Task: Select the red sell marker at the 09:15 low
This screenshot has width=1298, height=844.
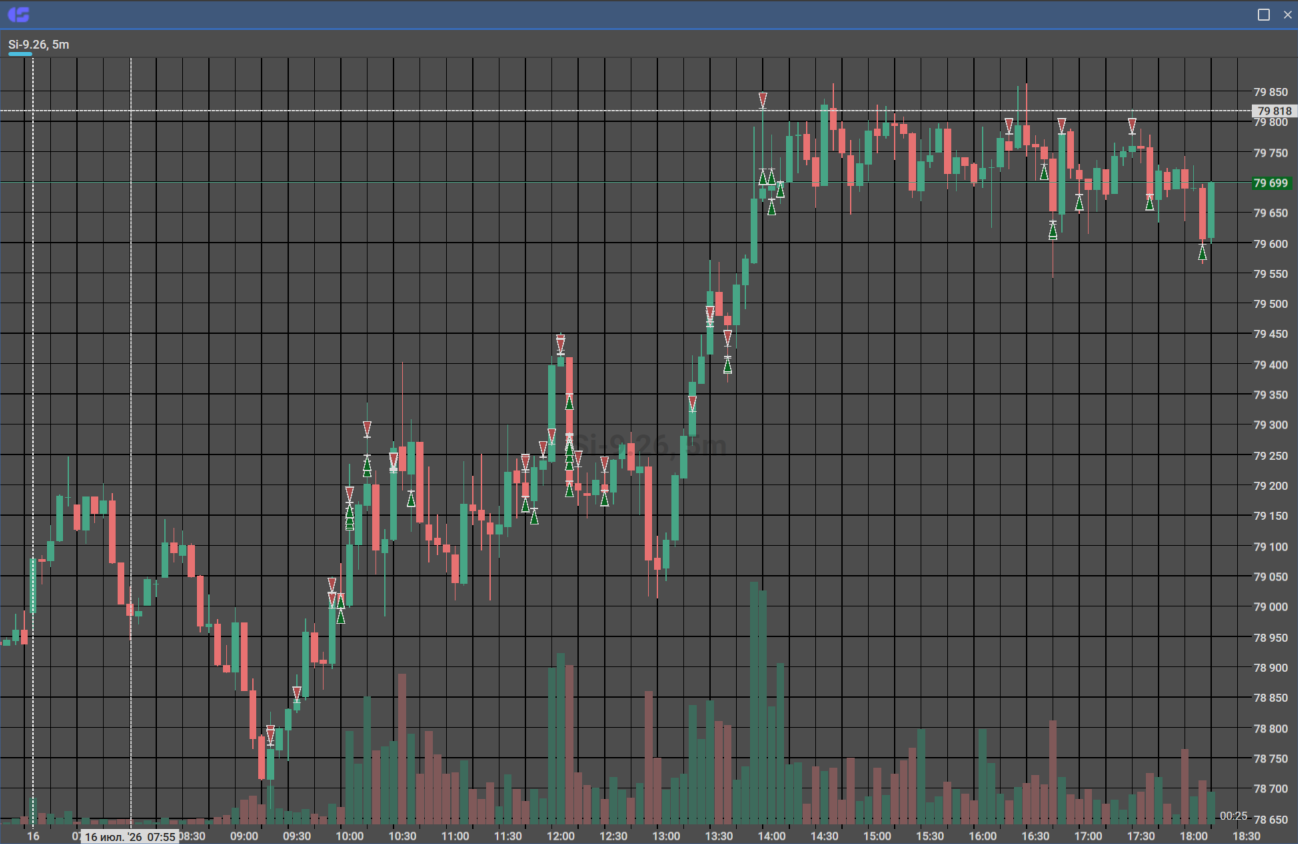Action: pos(270,736)
